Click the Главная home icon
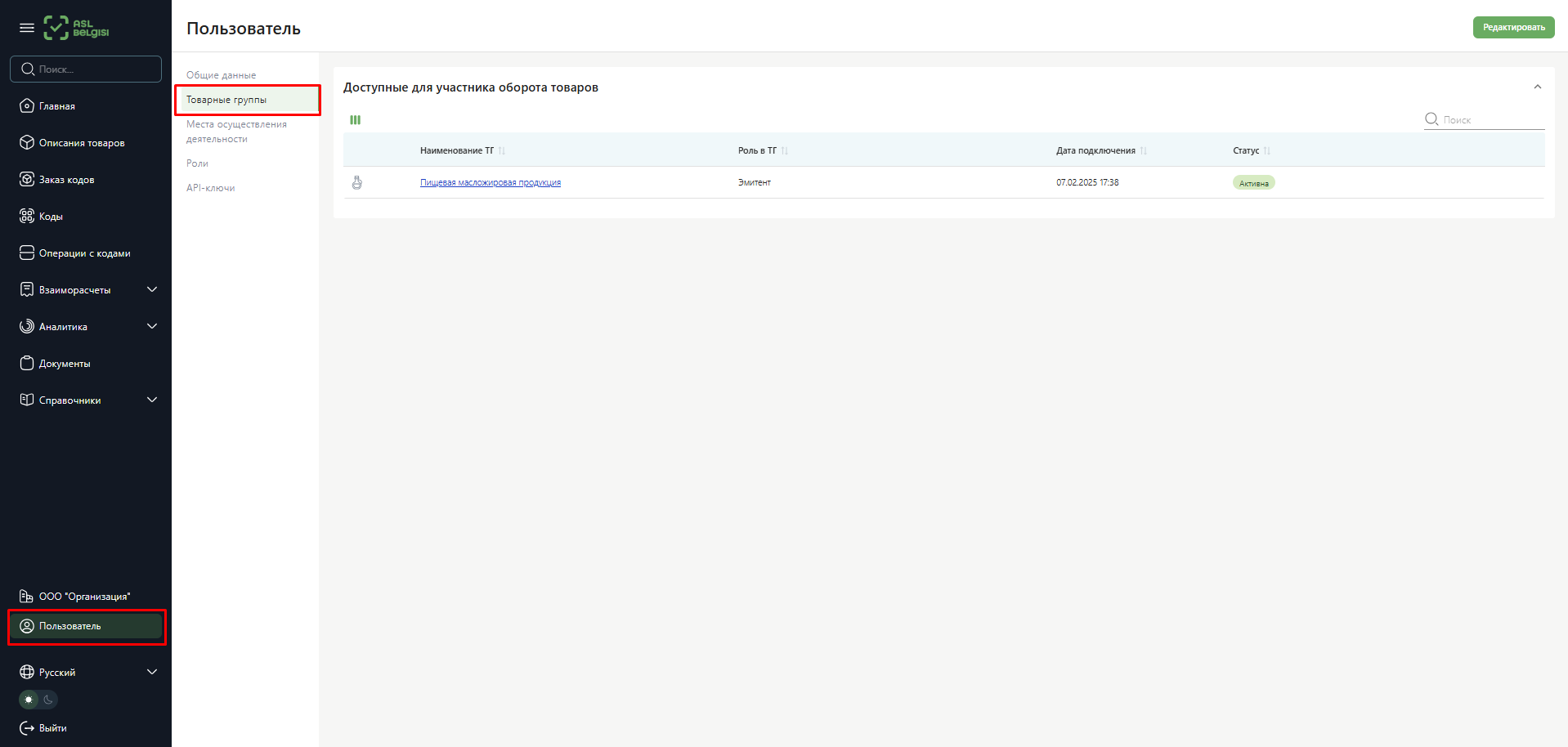This screenshot has height=747, width=1568. [27, 105]
